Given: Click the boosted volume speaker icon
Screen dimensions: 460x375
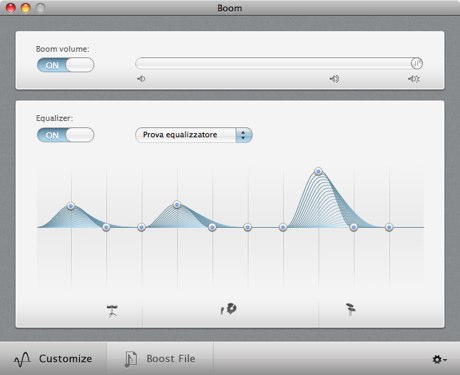Looking at the screenshot, I should click(x=414, y=79).
